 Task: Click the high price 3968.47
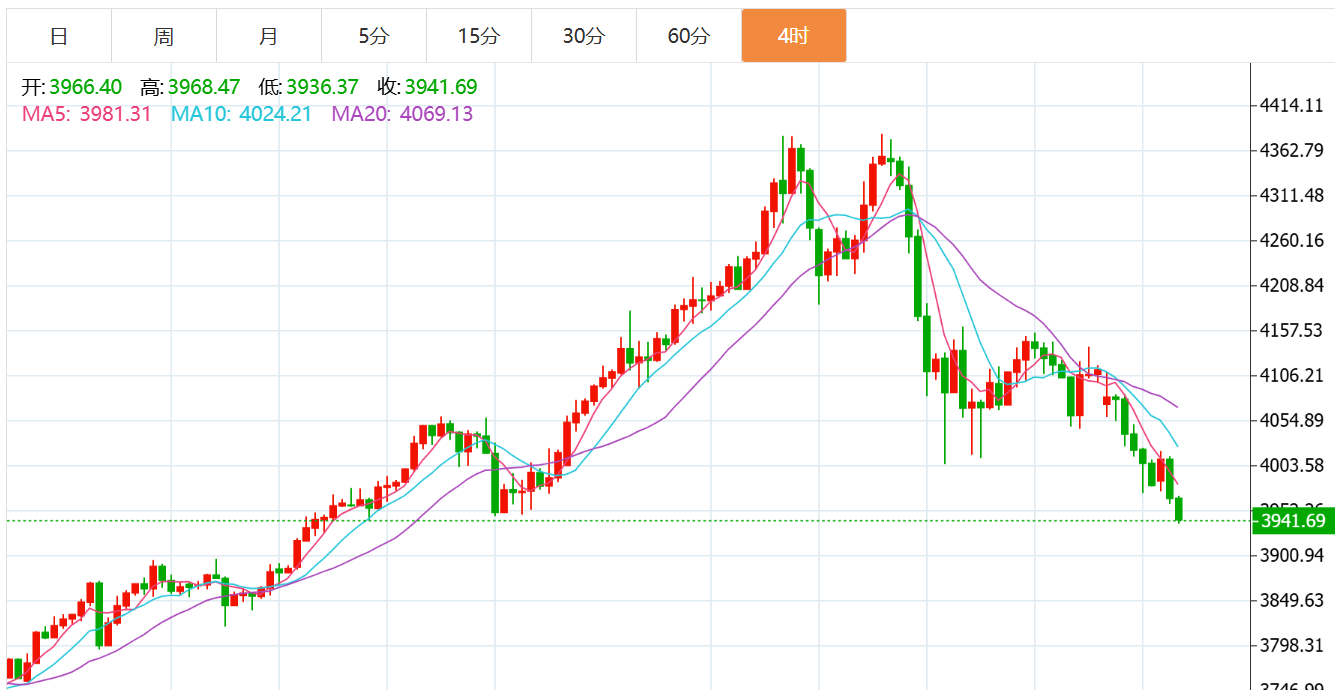coord(204,88)
